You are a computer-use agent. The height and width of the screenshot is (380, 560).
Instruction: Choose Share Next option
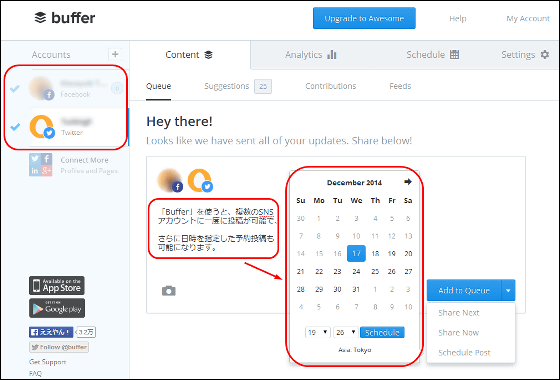click(459, 313)
